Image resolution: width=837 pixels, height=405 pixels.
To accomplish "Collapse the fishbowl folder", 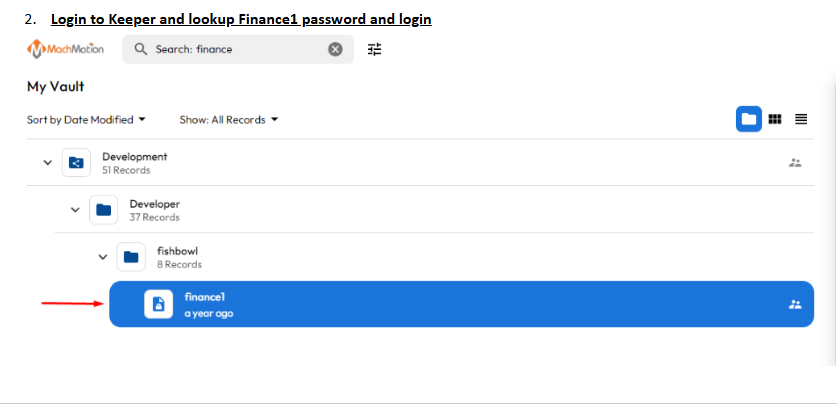I will (x=102, y=257).
